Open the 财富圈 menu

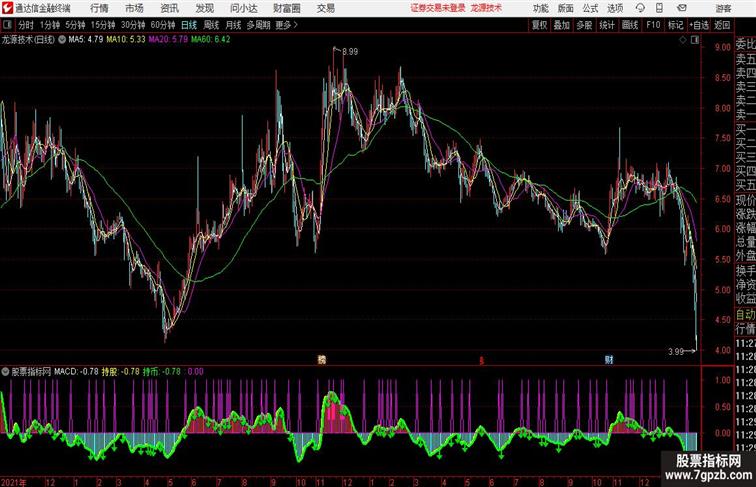pyautogui.click(x=286, y=8)
